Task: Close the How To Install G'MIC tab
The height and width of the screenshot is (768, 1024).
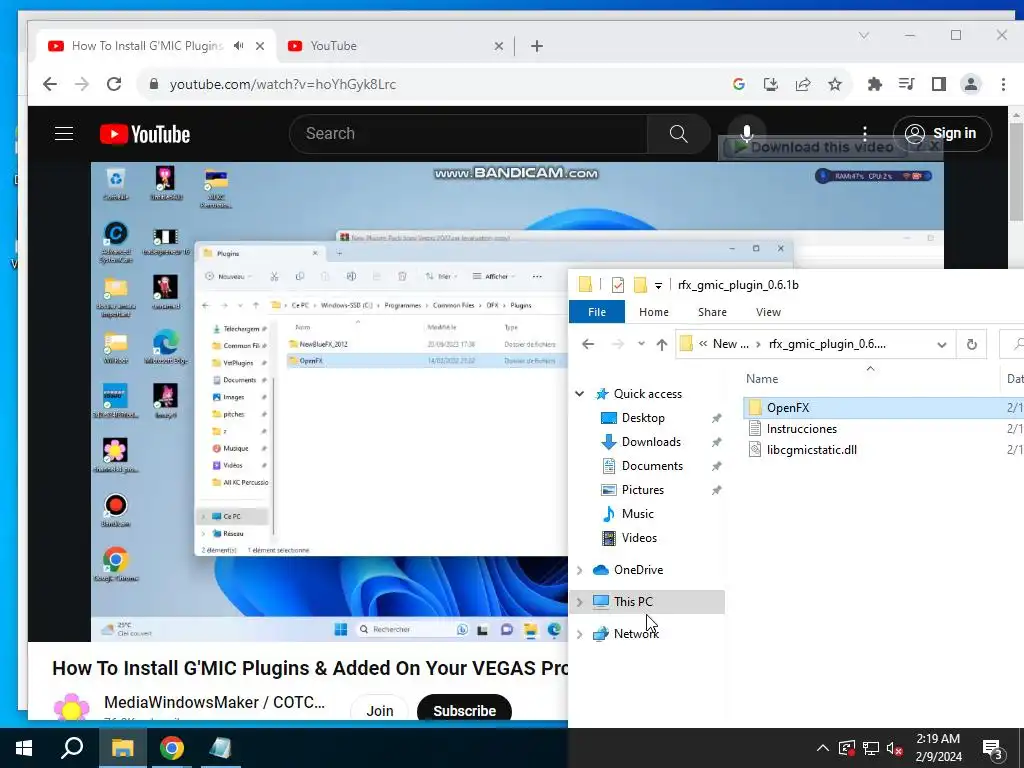Action: [260, 46]
